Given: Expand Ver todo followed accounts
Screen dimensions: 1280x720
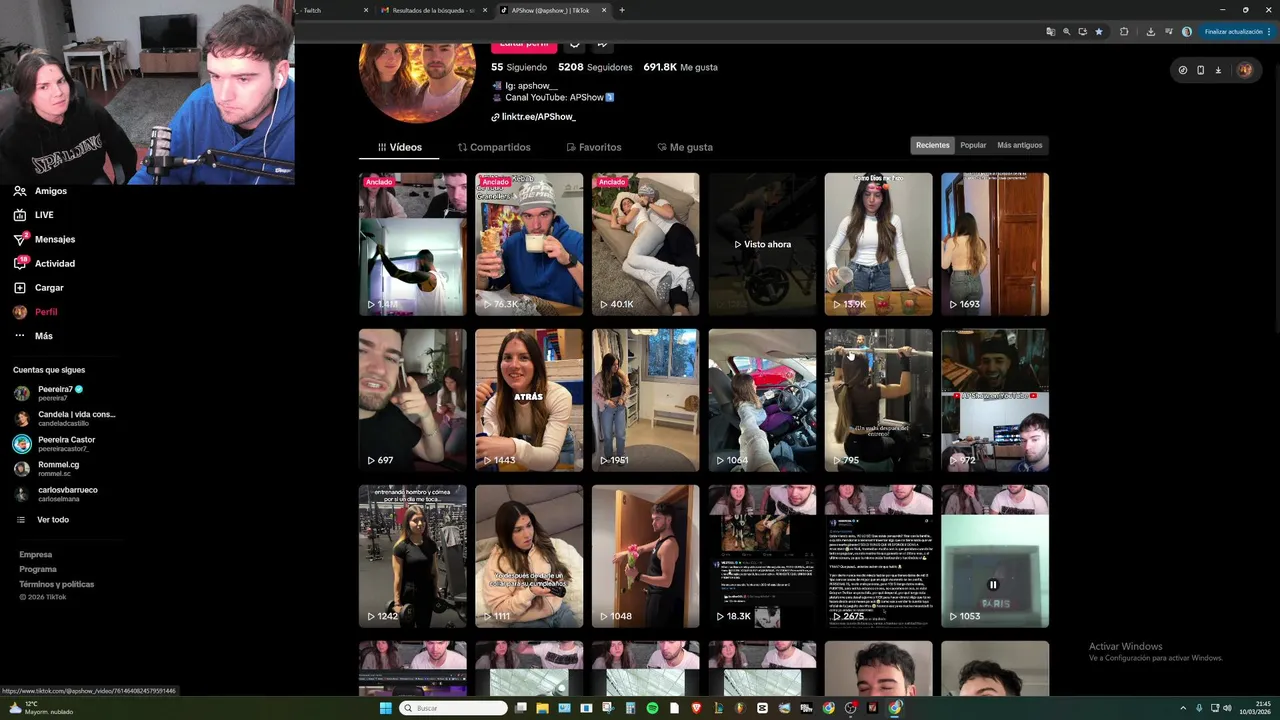Looking at the screenshot, I should 44,520.
